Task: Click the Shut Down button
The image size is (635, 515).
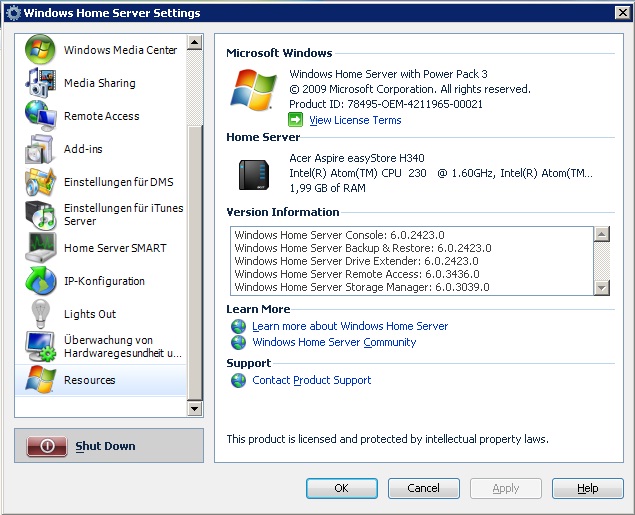Action: click(x=109, y=446)
